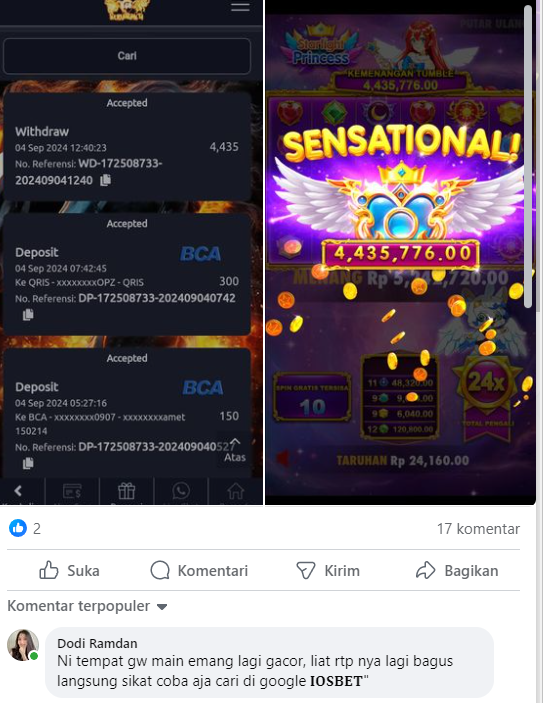The image size is (543, 703).
Task: Jump to top with Atas arrow
Action: click(x=235, y=449)
